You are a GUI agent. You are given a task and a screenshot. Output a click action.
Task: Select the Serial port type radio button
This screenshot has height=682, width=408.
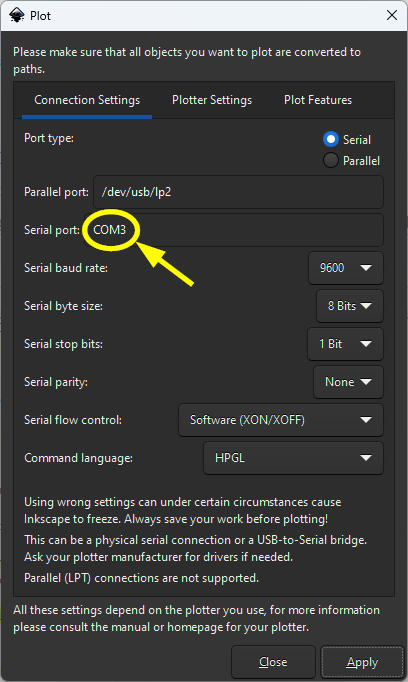point(331,139)
